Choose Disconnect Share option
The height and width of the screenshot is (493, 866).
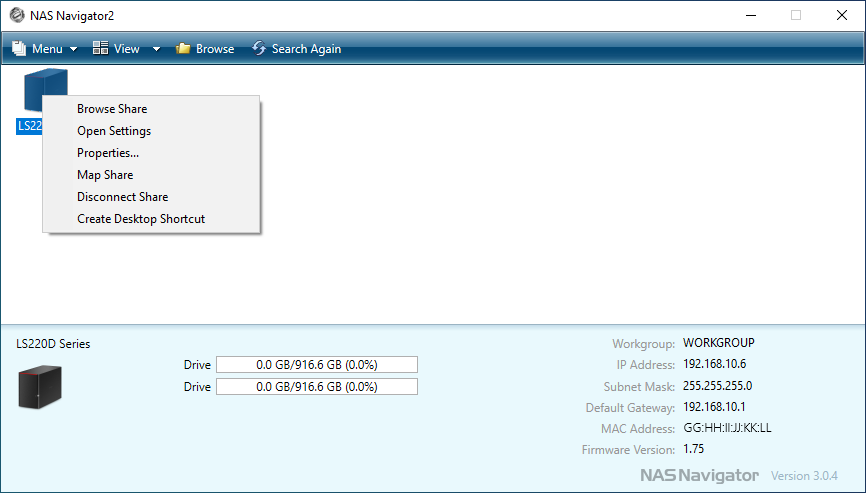122,197
